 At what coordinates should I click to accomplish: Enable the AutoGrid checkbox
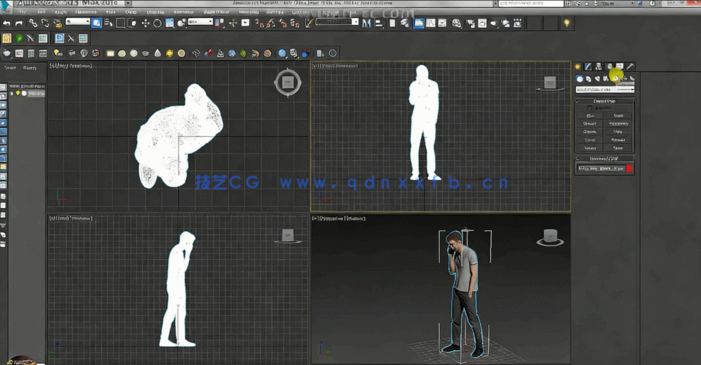click(x=590, y=108)
